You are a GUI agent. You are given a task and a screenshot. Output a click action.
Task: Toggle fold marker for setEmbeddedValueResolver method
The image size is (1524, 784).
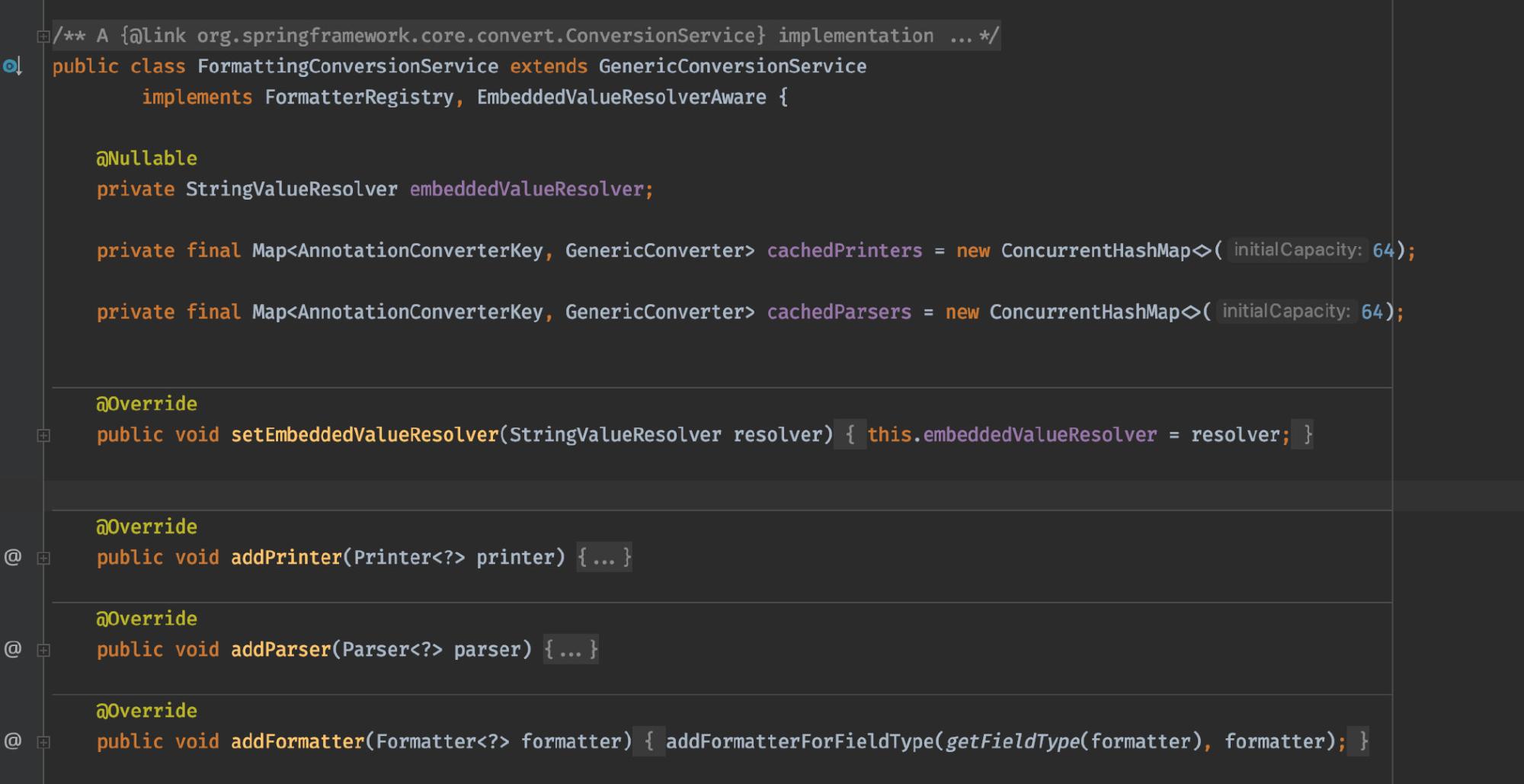tap(43, 436)
